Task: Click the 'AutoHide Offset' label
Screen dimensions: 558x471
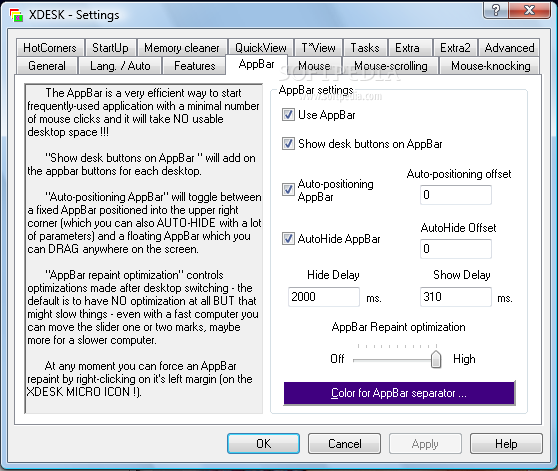Action: pos(458,228)
